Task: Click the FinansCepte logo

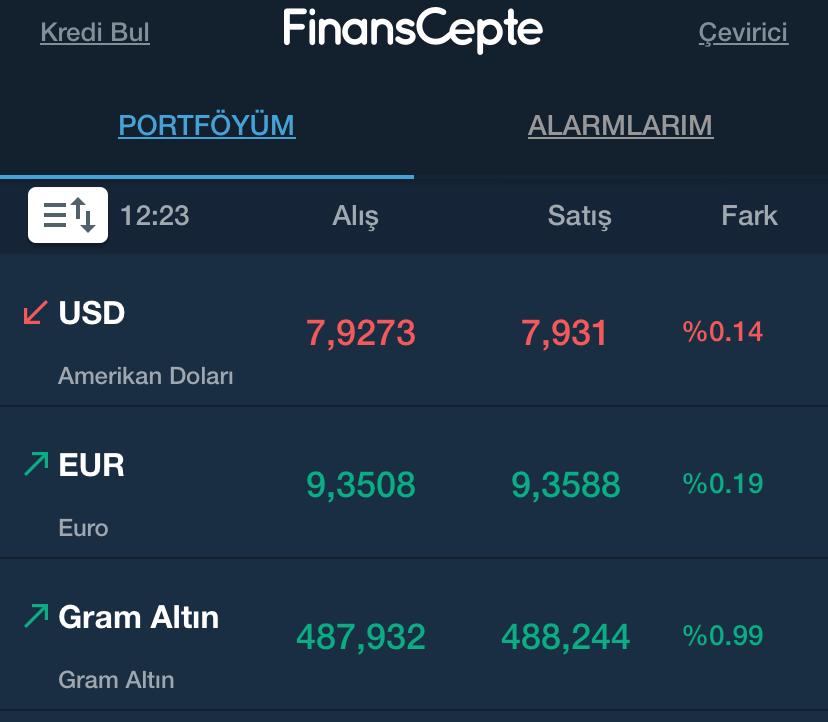Action: tap(413, 30)
